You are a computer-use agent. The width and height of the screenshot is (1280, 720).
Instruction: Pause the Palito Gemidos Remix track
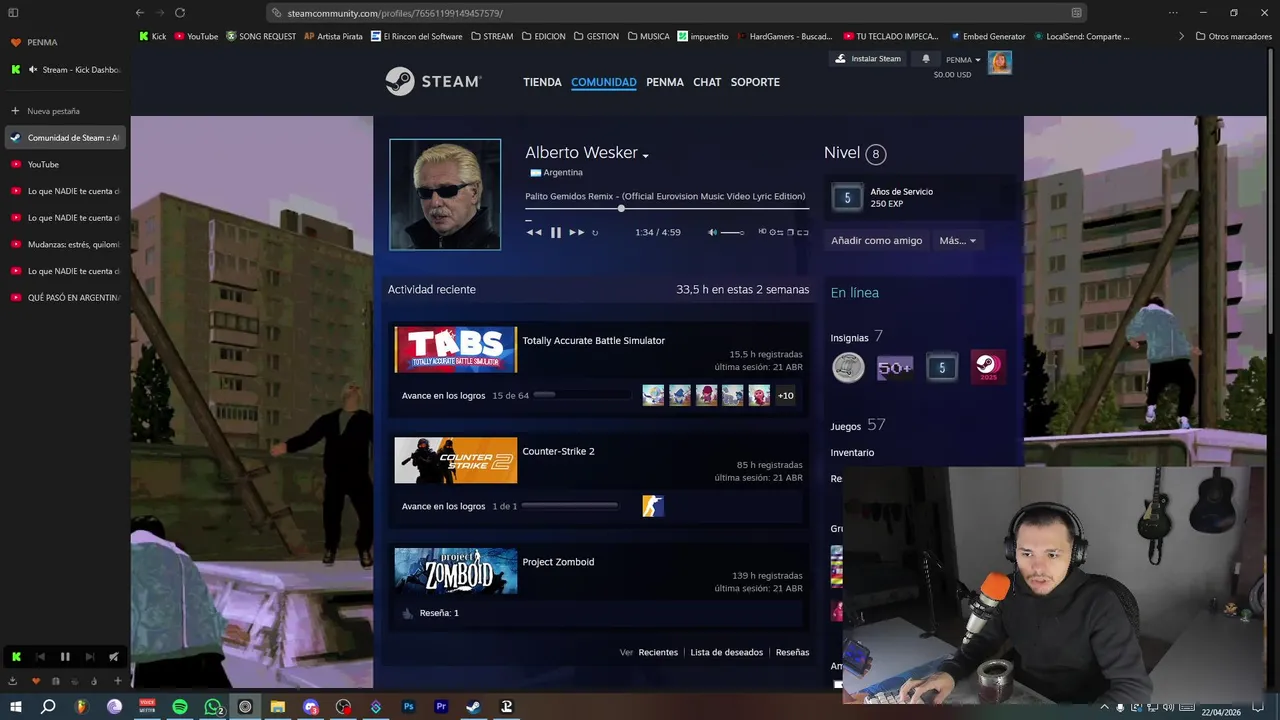(x=556, y=232)
